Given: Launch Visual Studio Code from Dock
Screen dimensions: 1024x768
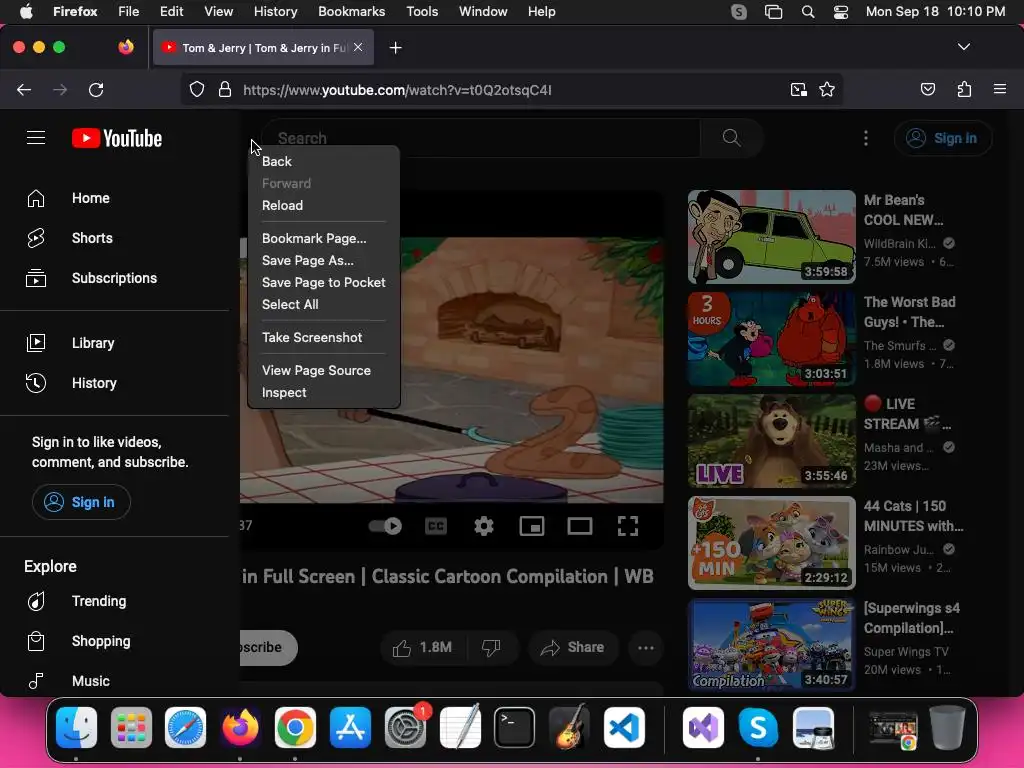Looking at the screenshot, I should 624,727.
